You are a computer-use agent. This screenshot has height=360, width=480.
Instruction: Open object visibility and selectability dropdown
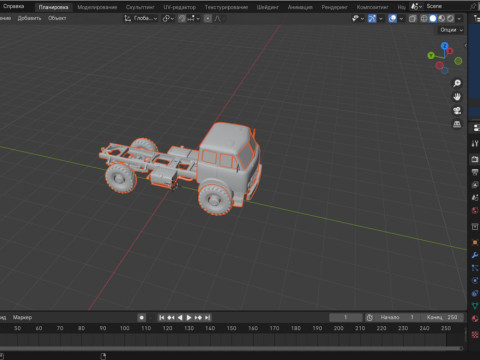coord(358,19)
